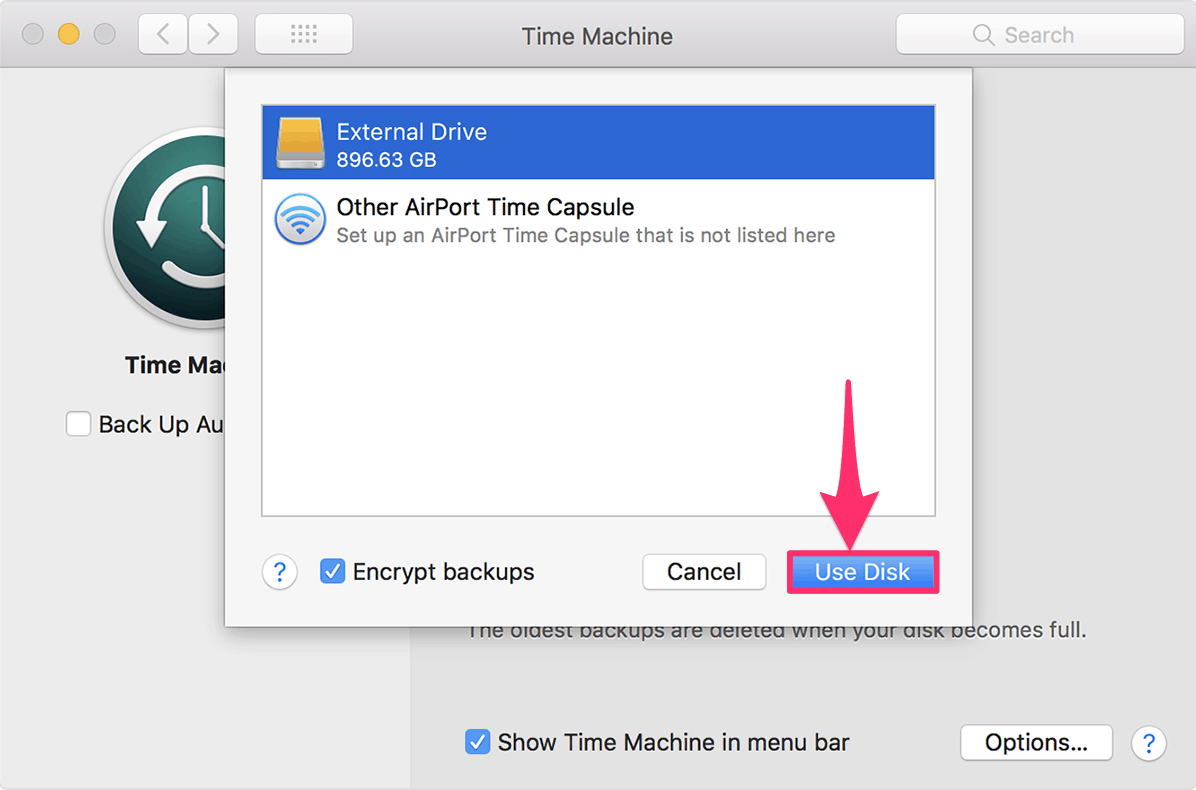Open help in the disk selection sheet

tap(279, 572)
